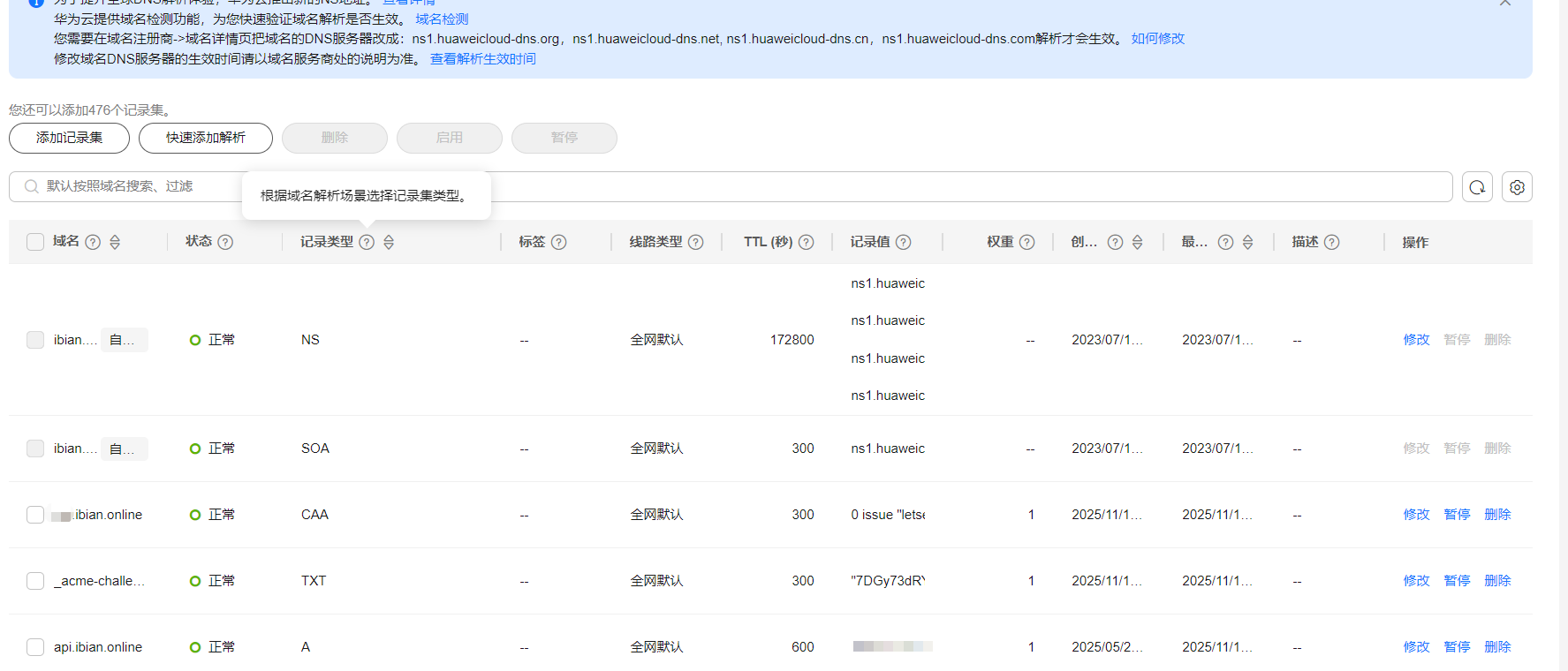Show help for 最... column

click(1225, 242)
